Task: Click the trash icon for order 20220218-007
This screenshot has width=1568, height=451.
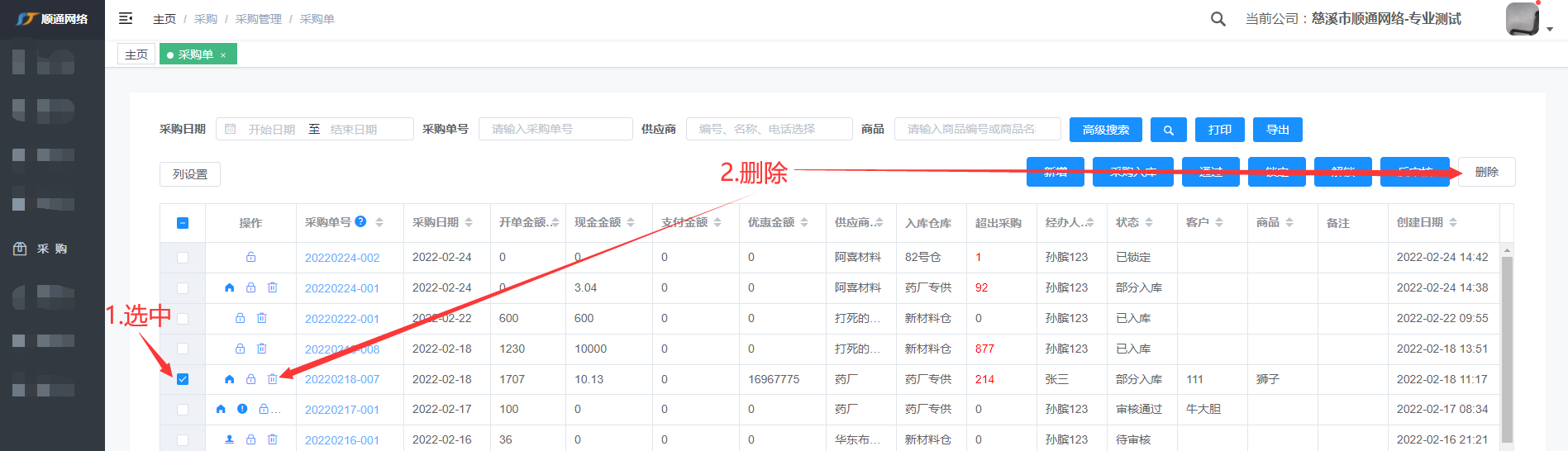Action: click(272, 379)
